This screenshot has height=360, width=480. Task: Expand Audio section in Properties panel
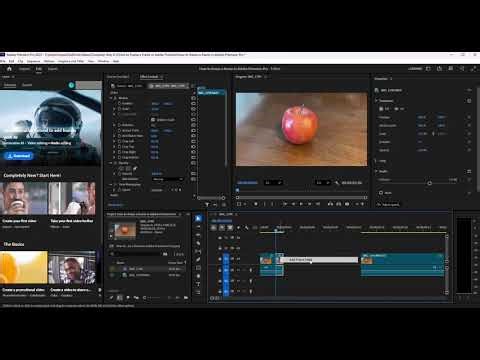(377, 171)
